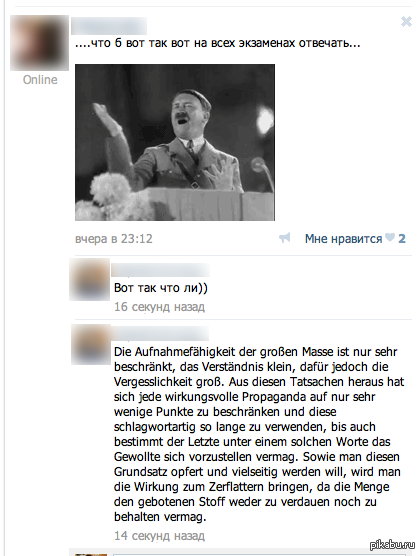The height and width of the screenshot is (556, 420).
Task: Click the pikabu.ru watermark
Action: [x=392, y=545]
